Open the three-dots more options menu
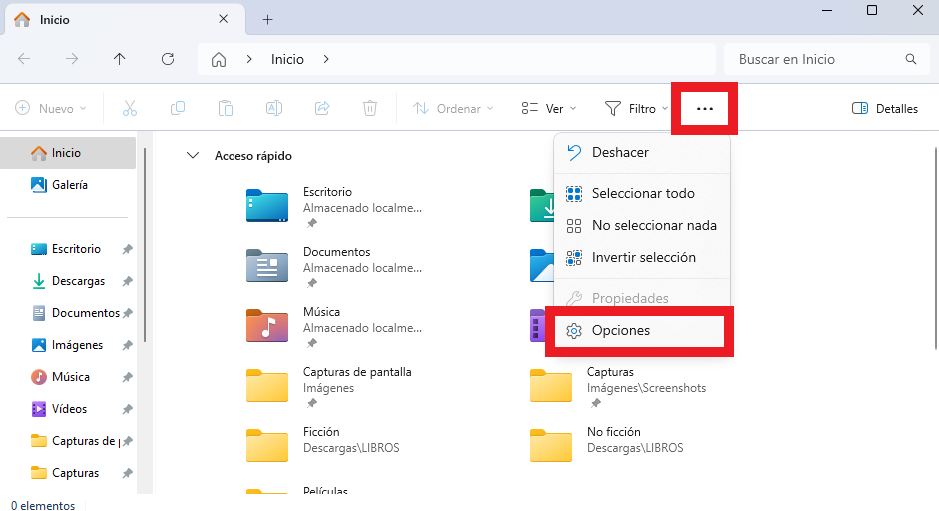 coord(705,108)
